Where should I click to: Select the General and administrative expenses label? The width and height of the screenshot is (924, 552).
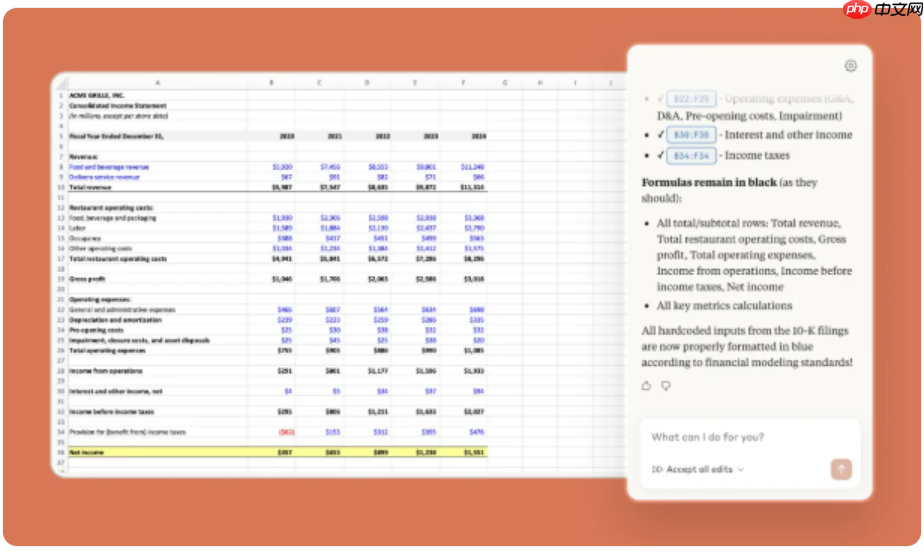pos(122,310)
